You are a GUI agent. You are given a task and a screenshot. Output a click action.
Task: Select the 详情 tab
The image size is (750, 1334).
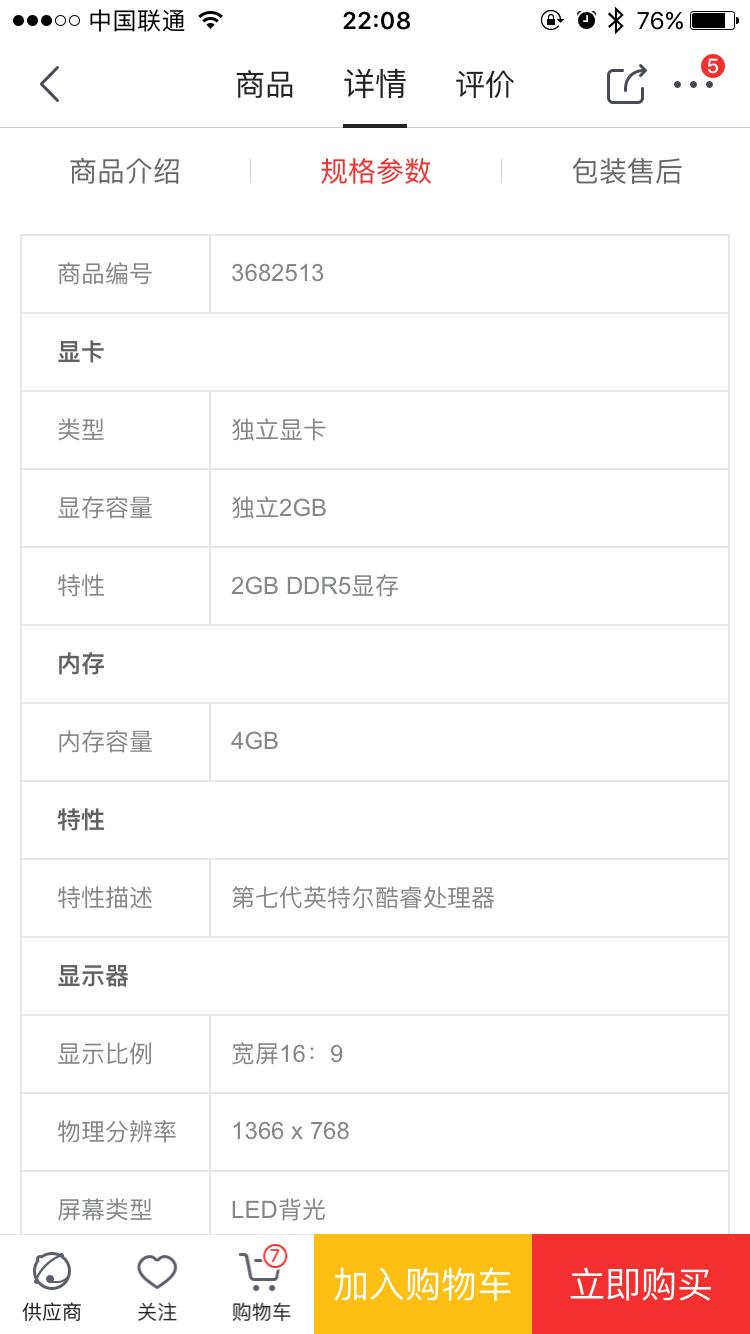(x=375, y=85)
